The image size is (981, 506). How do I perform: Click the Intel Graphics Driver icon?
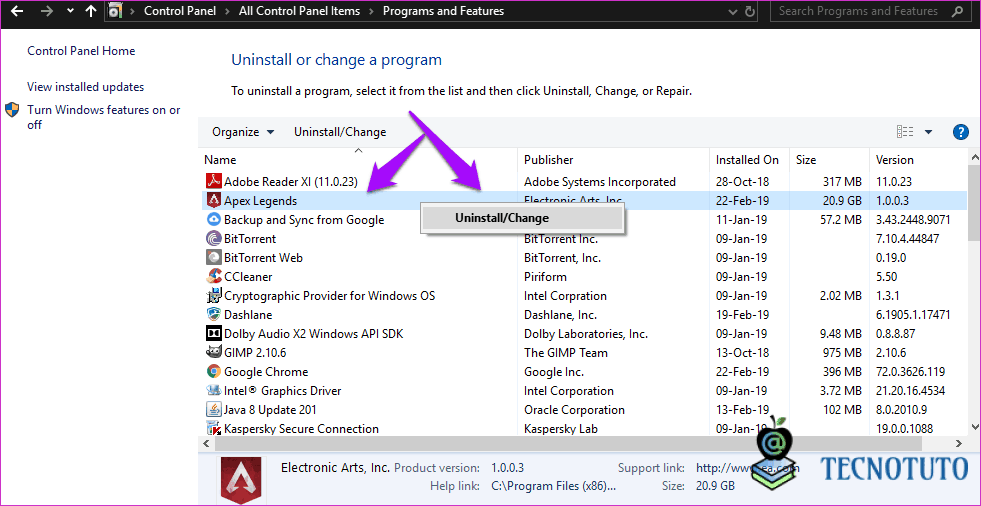214,390
